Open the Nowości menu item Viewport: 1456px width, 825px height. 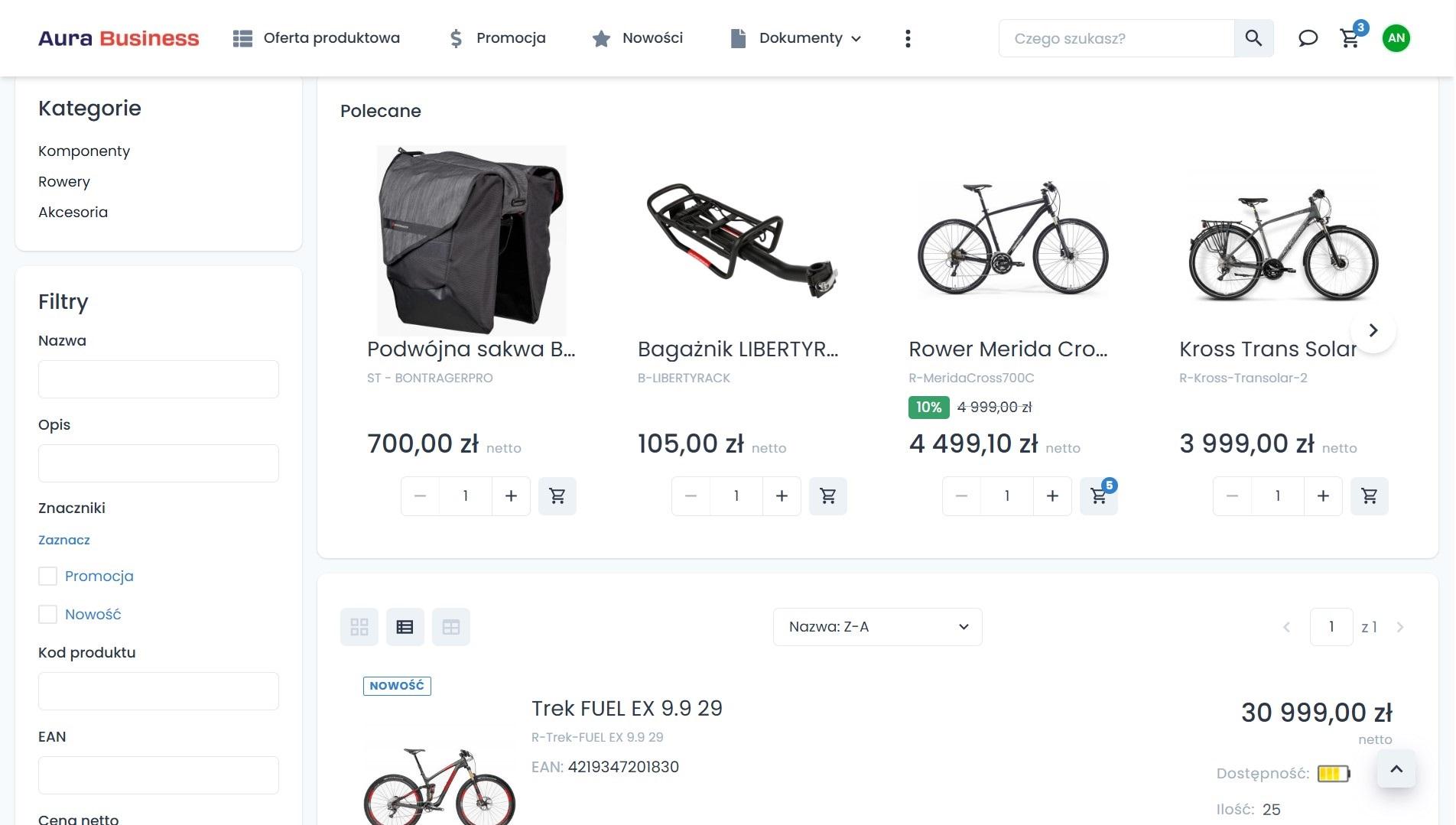pyautogui.click(x=638, y=38)
